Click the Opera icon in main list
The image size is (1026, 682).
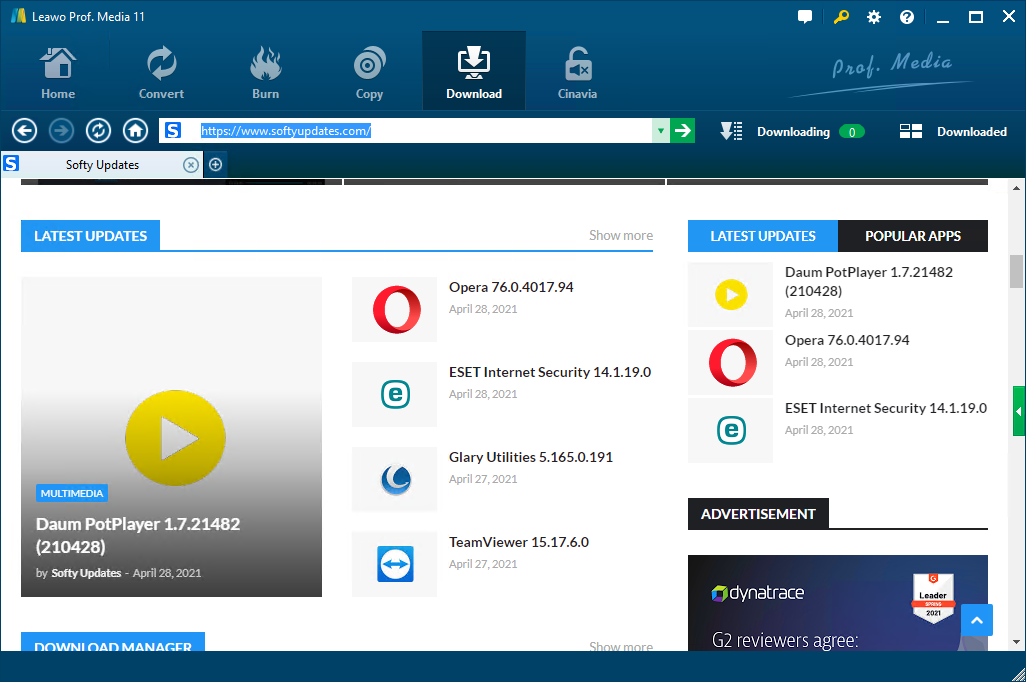pos(395,309)
